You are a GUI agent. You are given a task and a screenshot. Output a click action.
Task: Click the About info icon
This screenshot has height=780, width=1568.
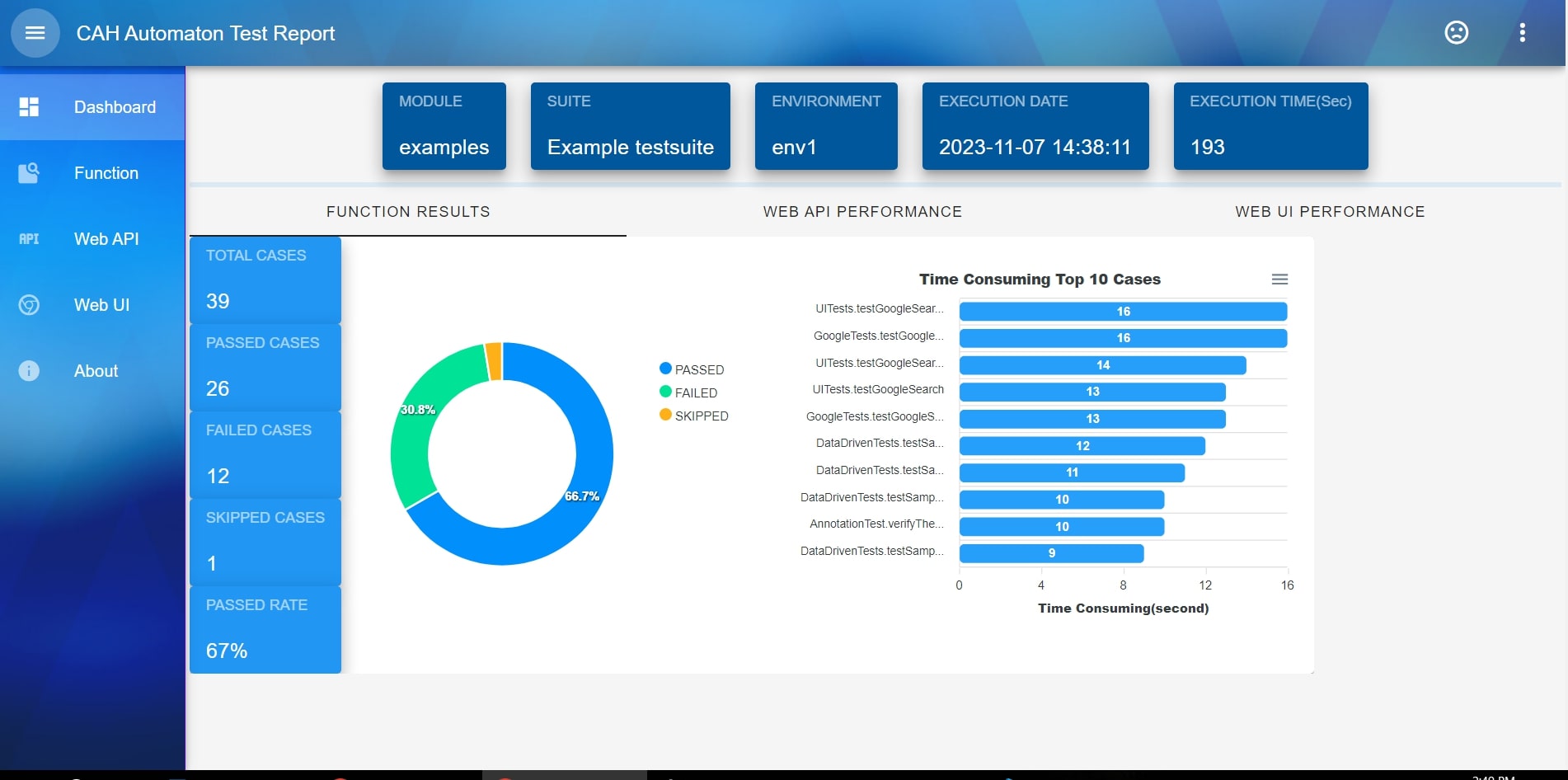click(29, 370)
